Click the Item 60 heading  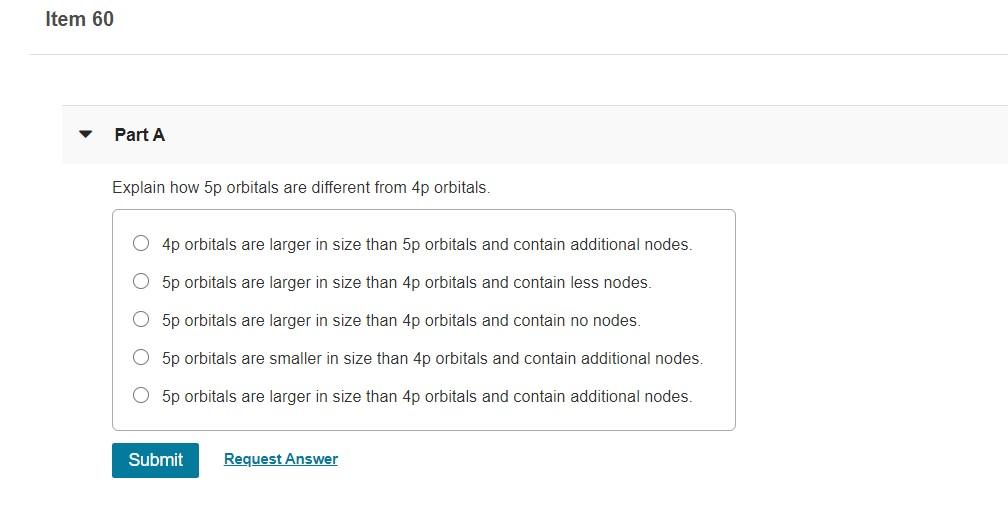(x=80, y=19)
